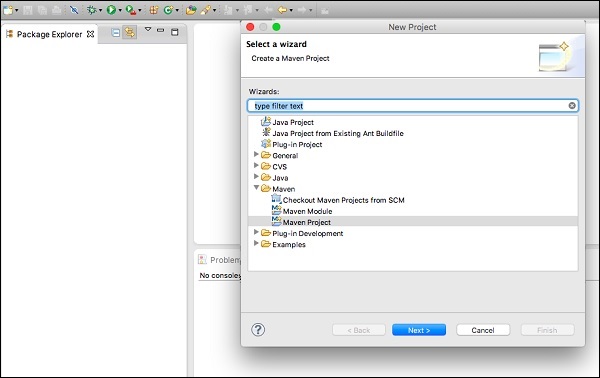Image resolution: width=600 pixels, height=378 pixels.
Task: Open the New toolbar dropdown arrow
Action: [16, 11]
